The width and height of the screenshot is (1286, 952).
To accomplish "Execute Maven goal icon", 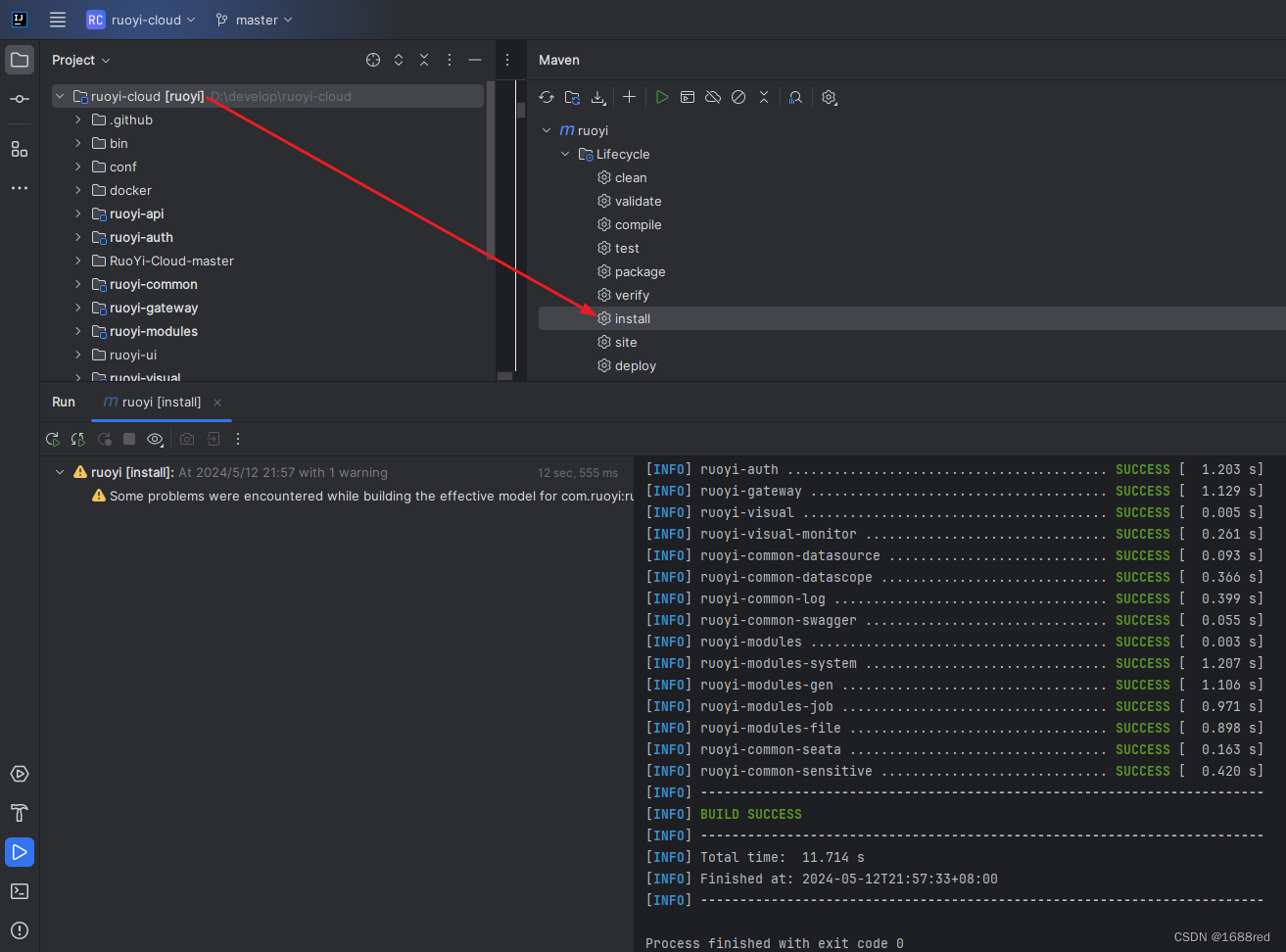I will 688,97.
